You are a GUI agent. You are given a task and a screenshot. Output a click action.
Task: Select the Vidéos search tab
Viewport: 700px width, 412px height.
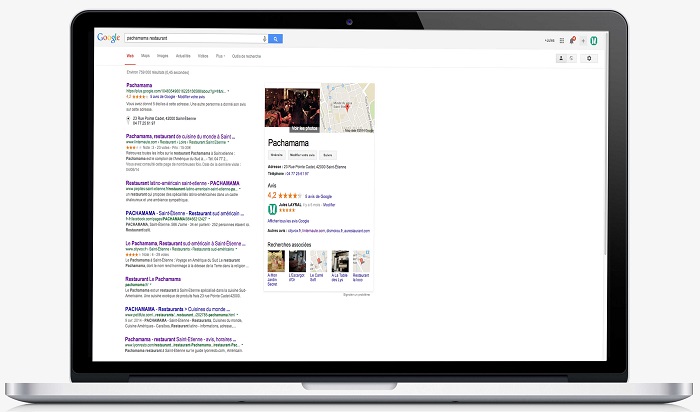coord(203,57)
